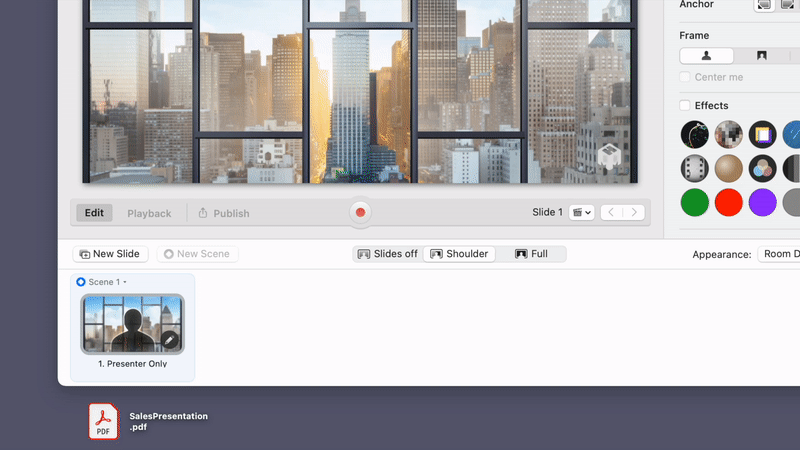Click the SalesPresentation.pdf file name

(168, 421)
